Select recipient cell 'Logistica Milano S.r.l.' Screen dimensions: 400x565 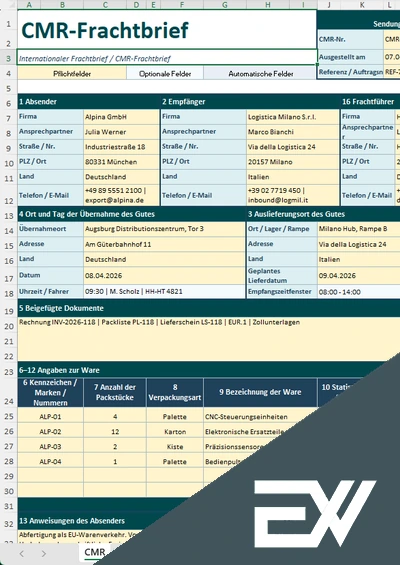pos(293,117)
